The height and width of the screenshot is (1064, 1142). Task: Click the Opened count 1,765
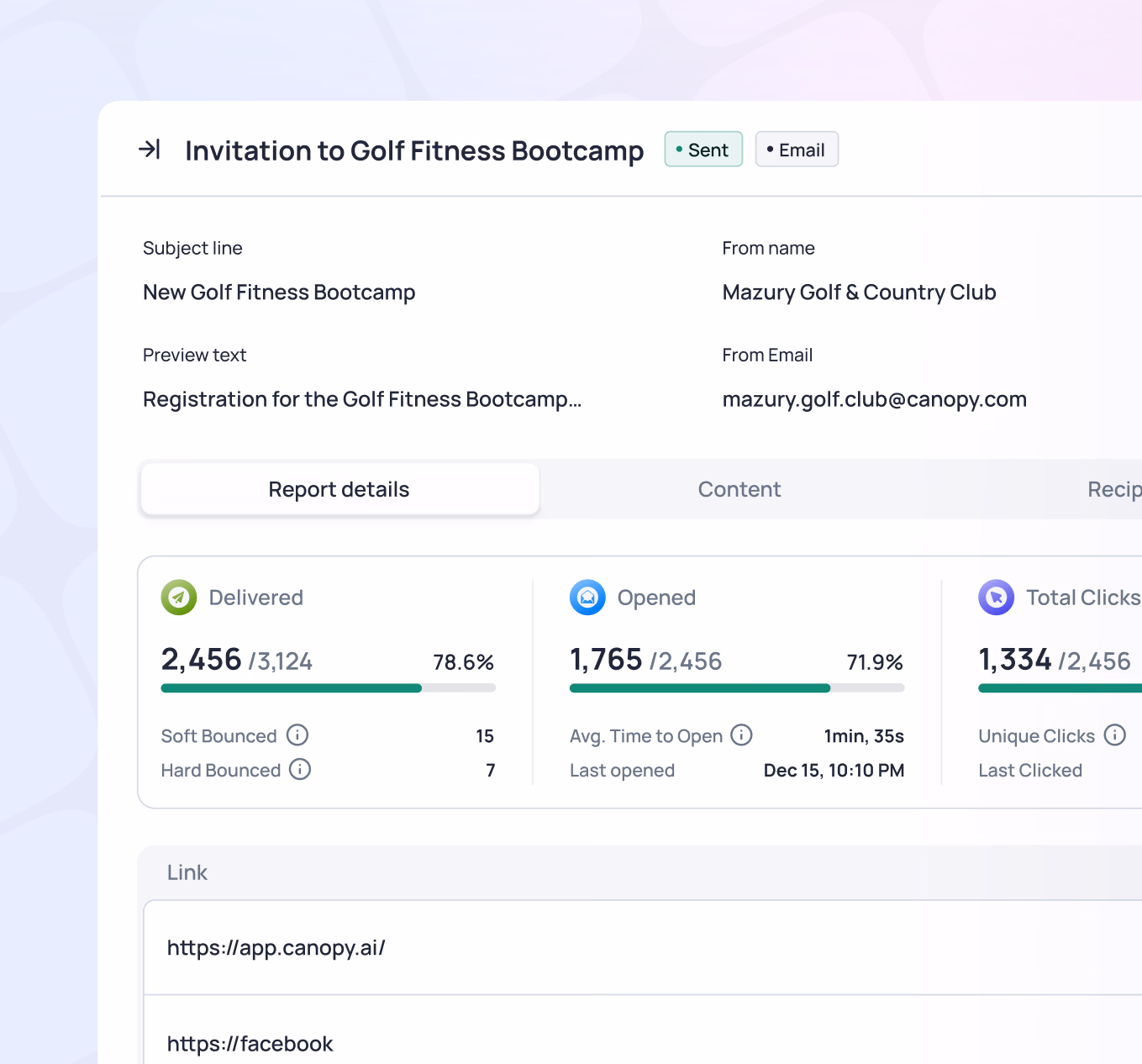point(606,660)
